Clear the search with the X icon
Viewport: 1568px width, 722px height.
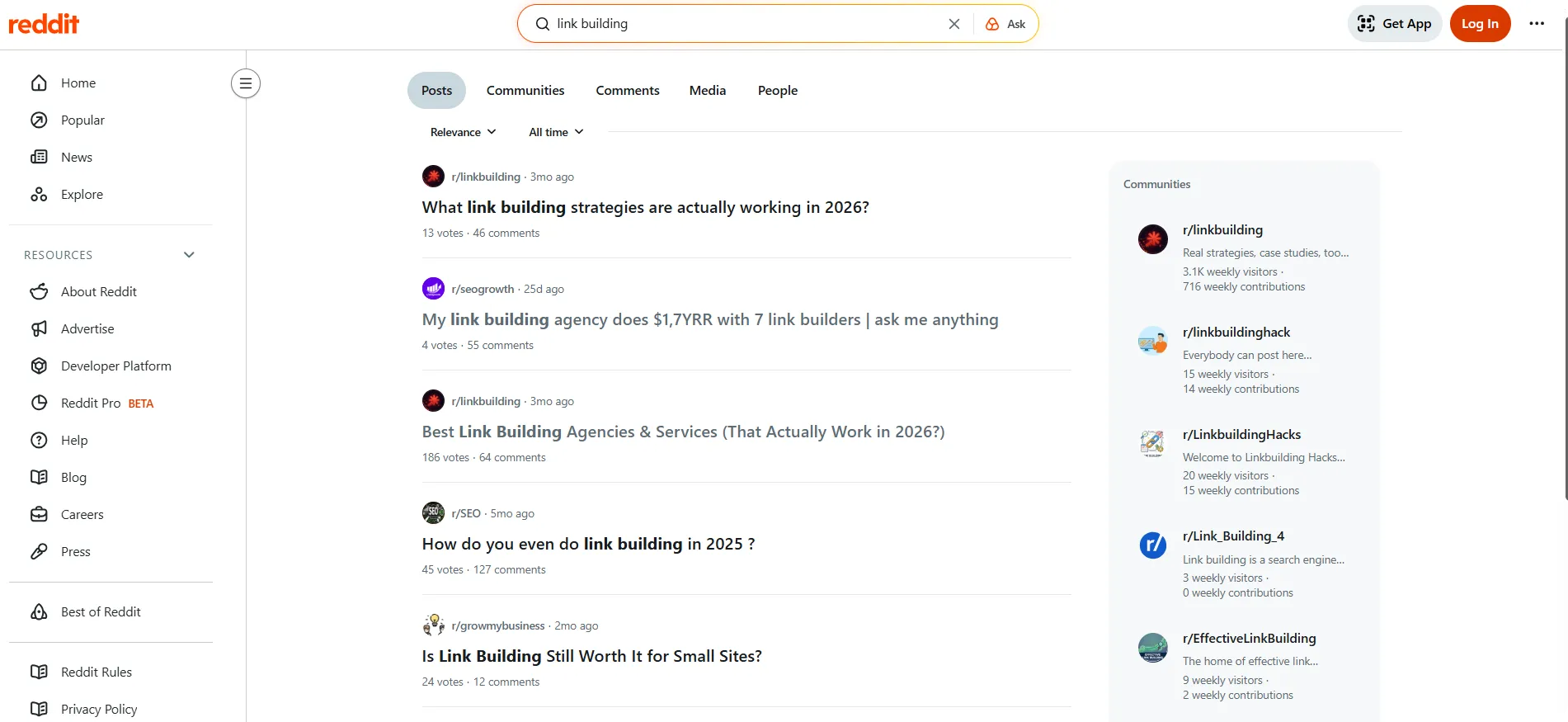point(954,24)
